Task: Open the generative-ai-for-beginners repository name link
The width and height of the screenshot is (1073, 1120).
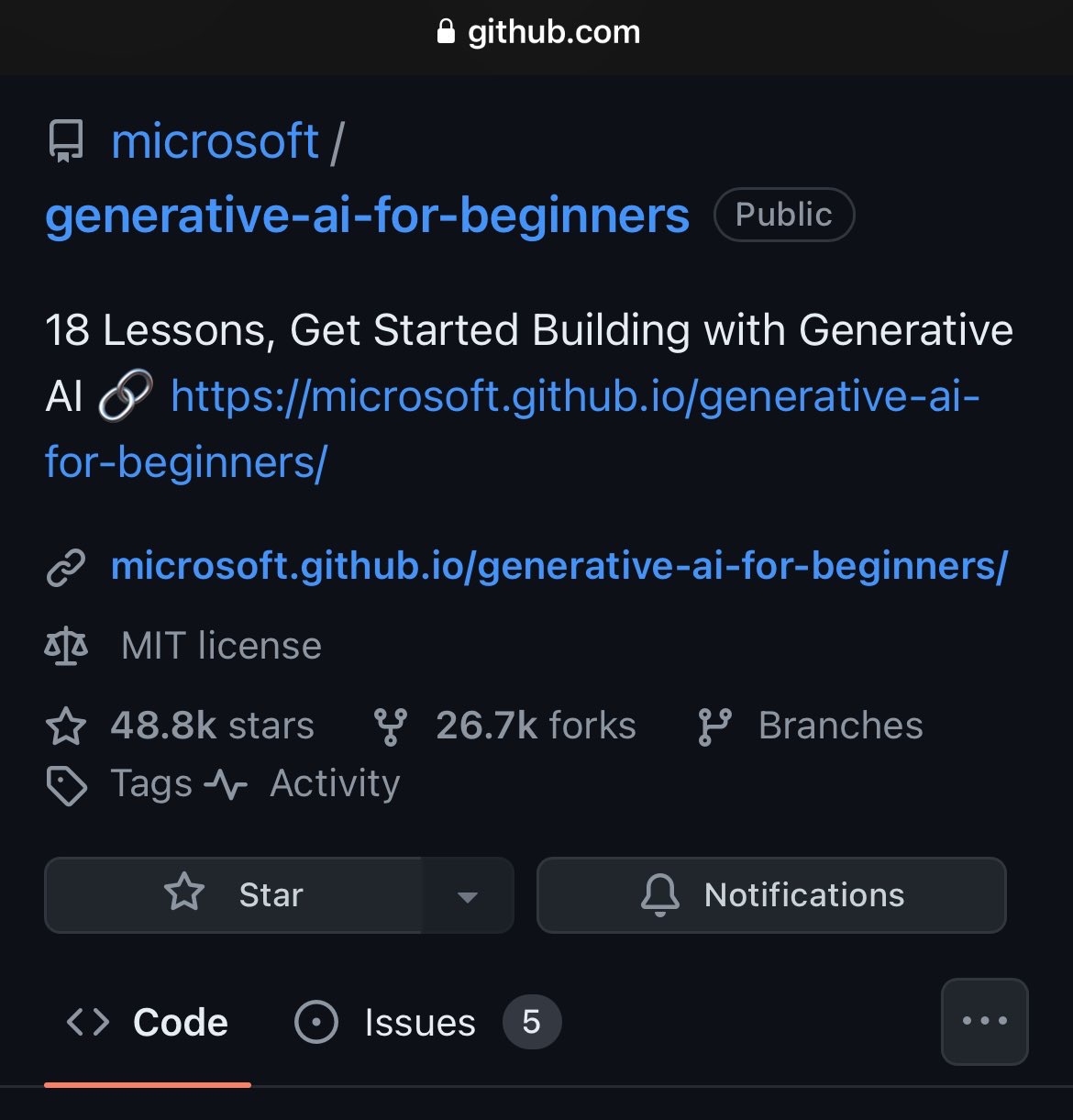Action: coord(367,216)
